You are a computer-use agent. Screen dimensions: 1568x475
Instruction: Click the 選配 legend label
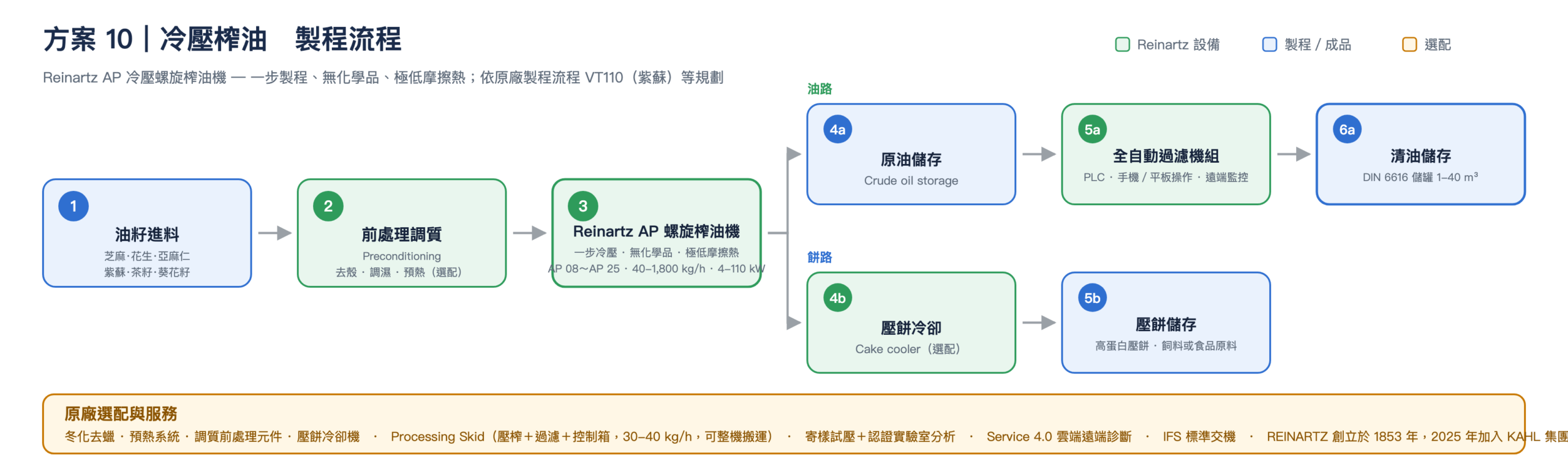tap(1437, 45)
